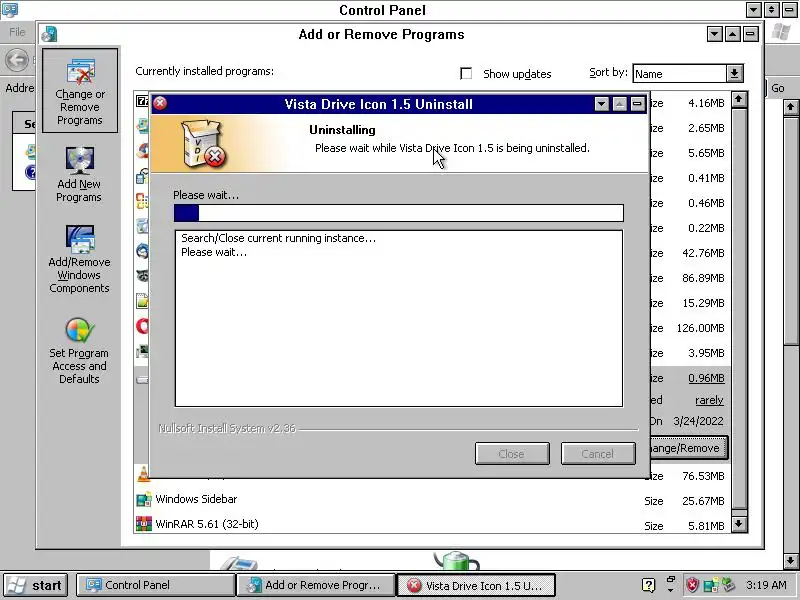The image size is (800, 600).
Task: Click the Back arrow in Control Panel window
Action: 17,60
